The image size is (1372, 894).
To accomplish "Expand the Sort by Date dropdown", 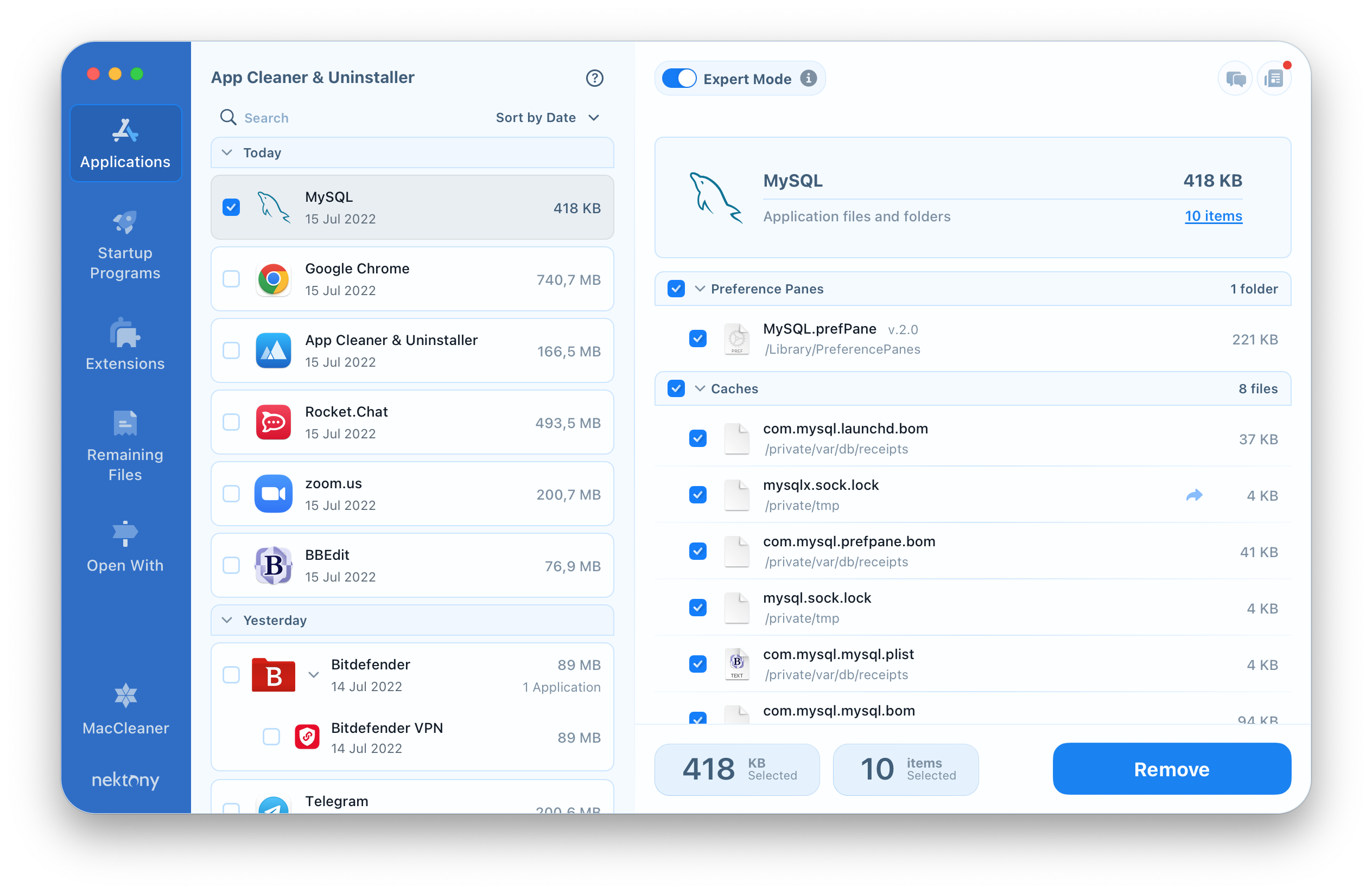I will pos(546,118).
